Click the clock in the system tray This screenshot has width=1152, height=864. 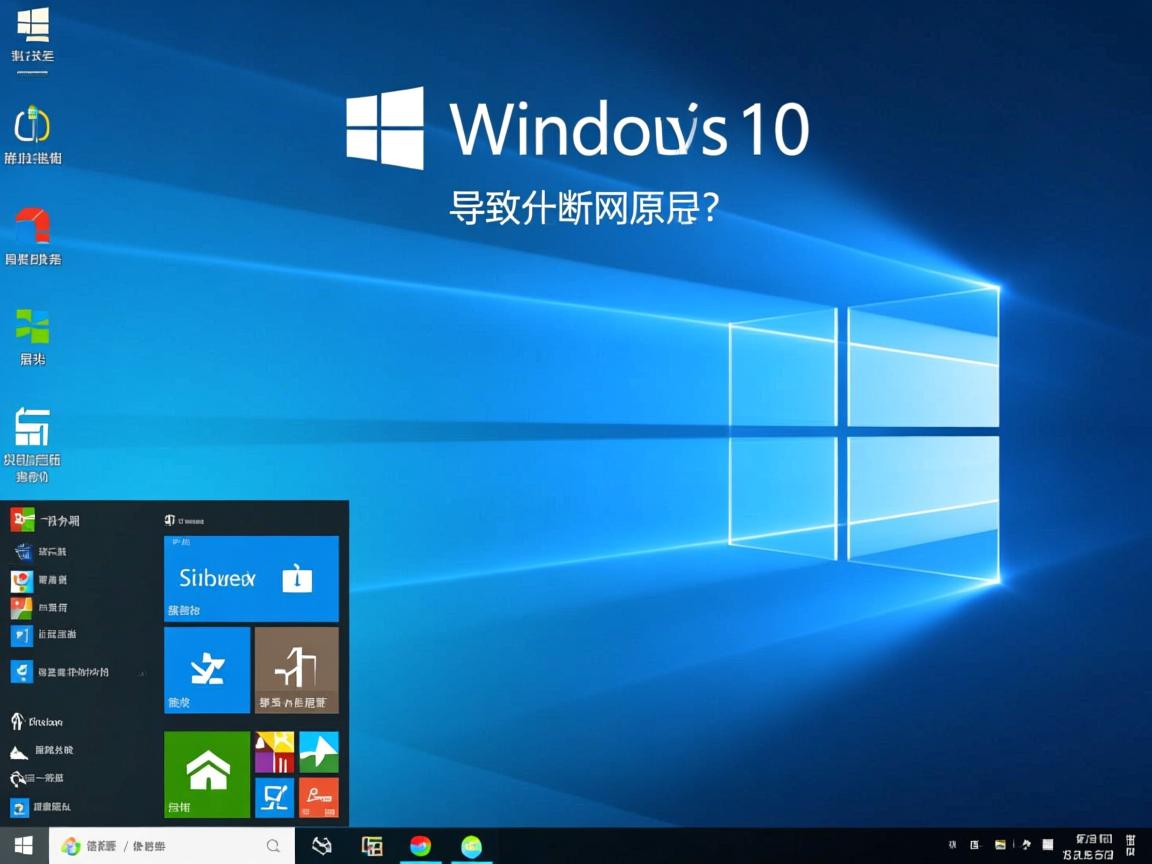[1093, 843]
